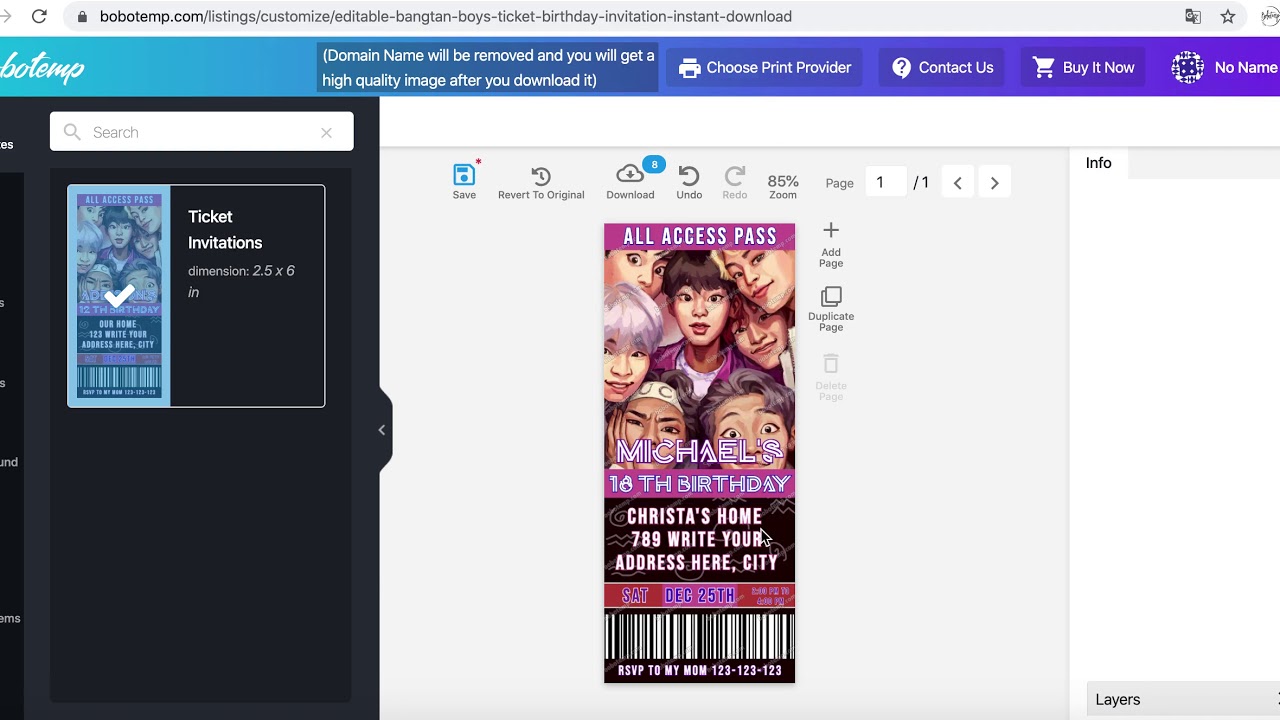The width and height of the screenshot is (1280, 720).
Task: Click the Download cloud icon
Action: [629, 174]
